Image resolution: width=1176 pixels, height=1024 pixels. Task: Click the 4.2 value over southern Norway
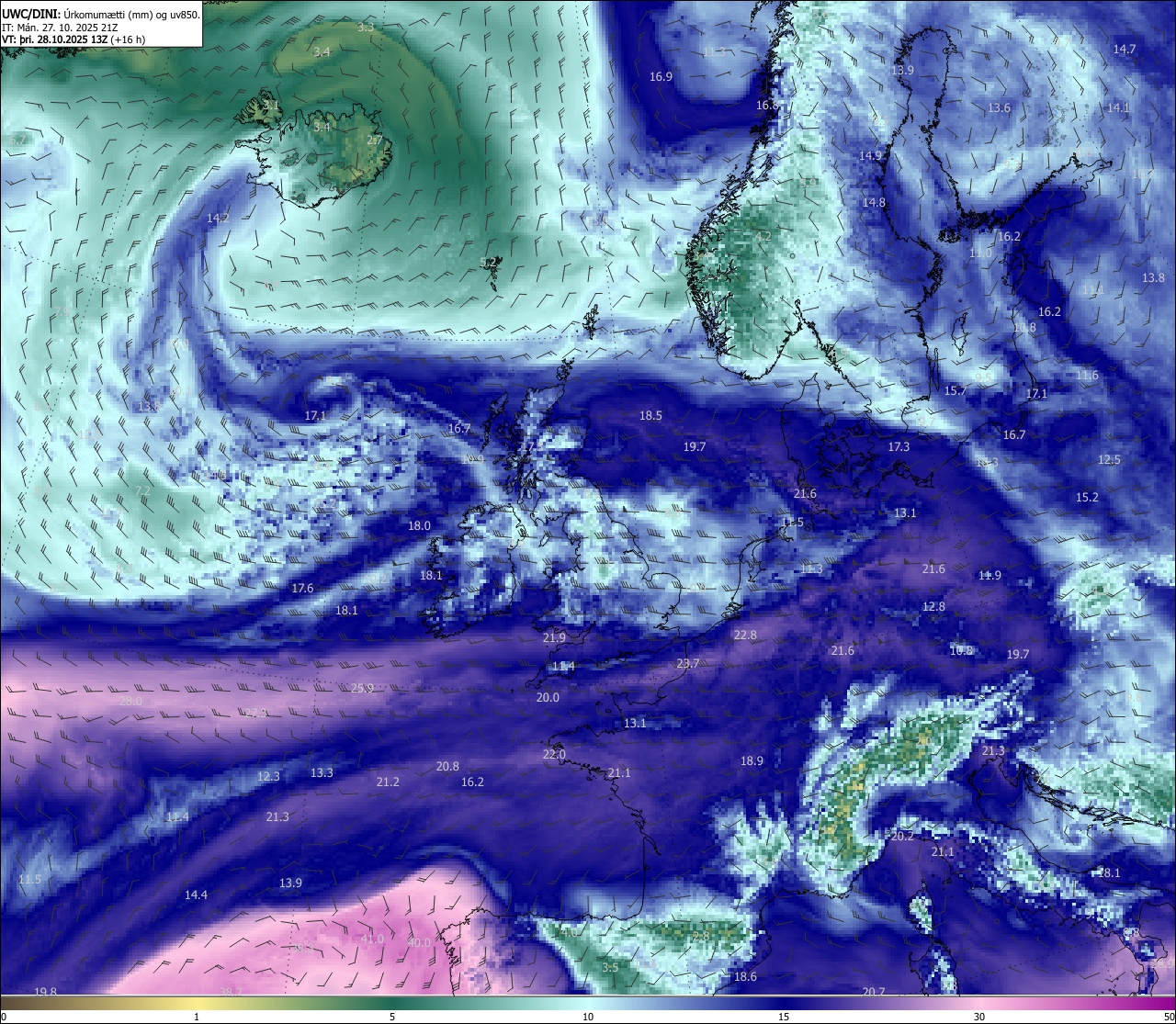point(763,237)
